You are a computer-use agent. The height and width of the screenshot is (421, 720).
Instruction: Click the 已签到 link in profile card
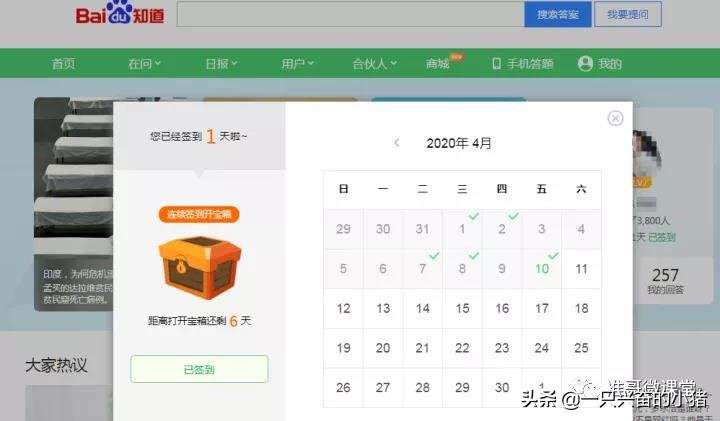coord(662,237)
